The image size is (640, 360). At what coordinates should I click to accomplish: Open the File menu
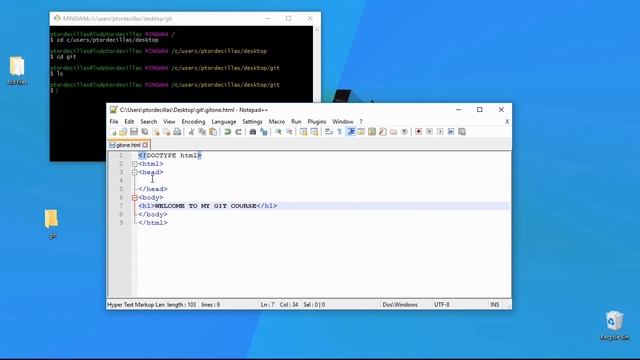tap(114, 122)
